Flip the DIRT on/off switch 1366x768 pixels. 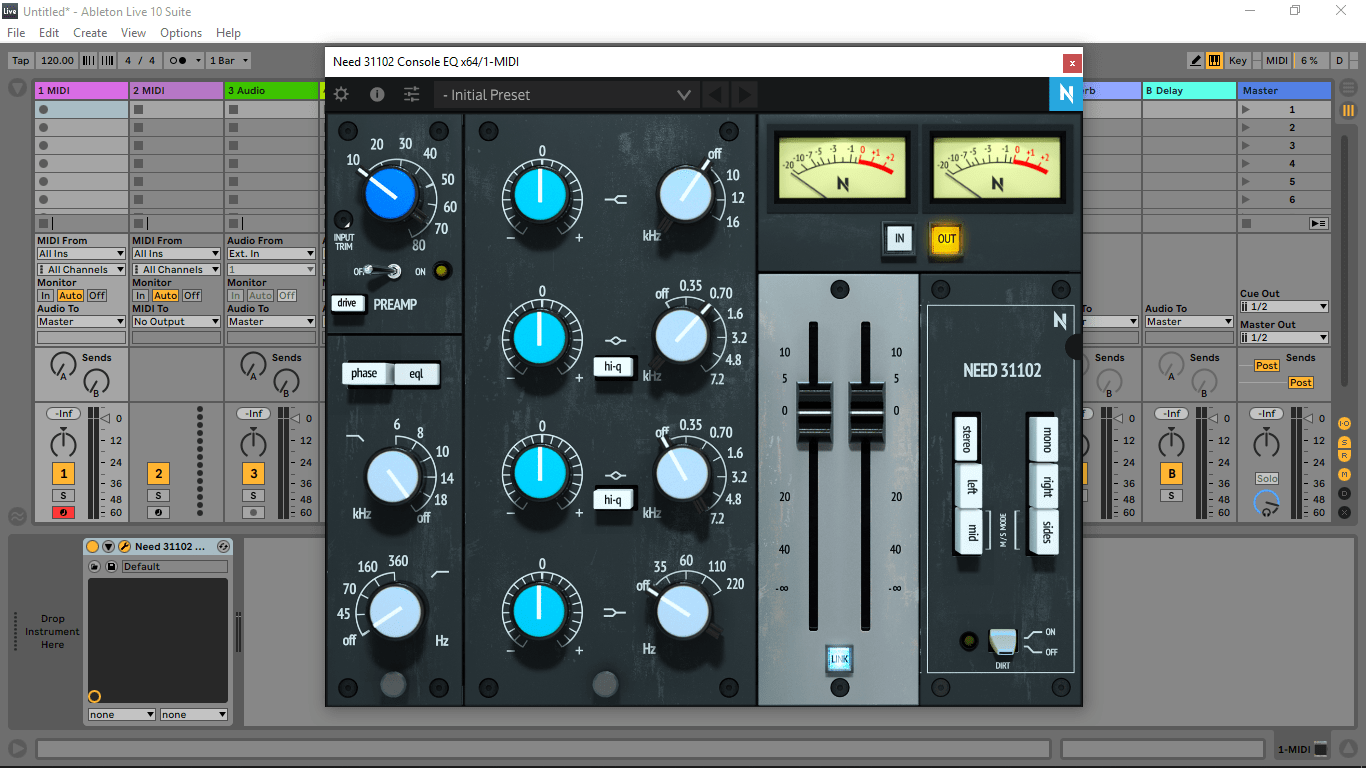pyautogui.click(x=1001, y=641)
